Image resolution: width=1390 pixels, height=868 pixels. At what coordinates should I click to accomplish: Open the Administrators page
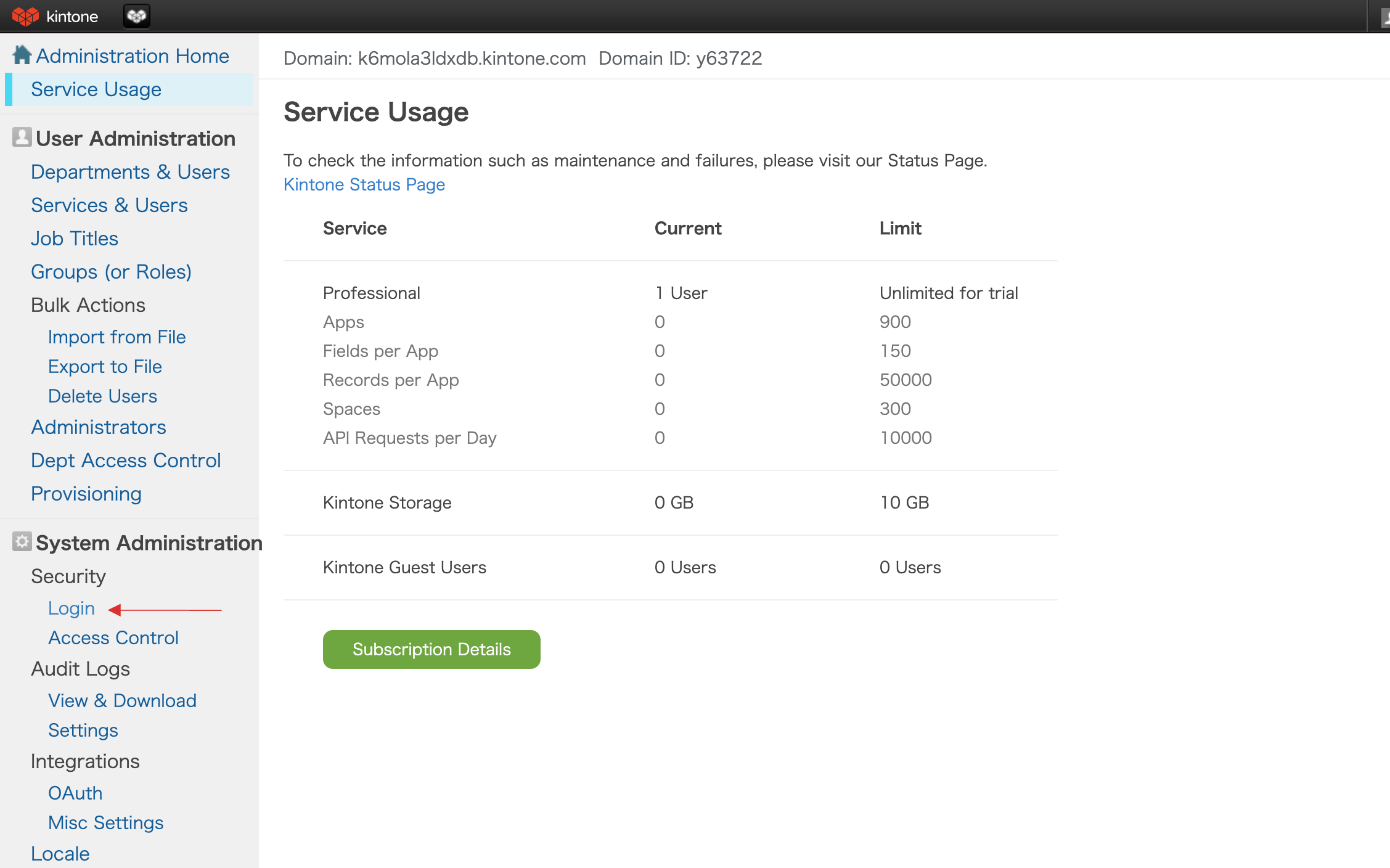99,427
